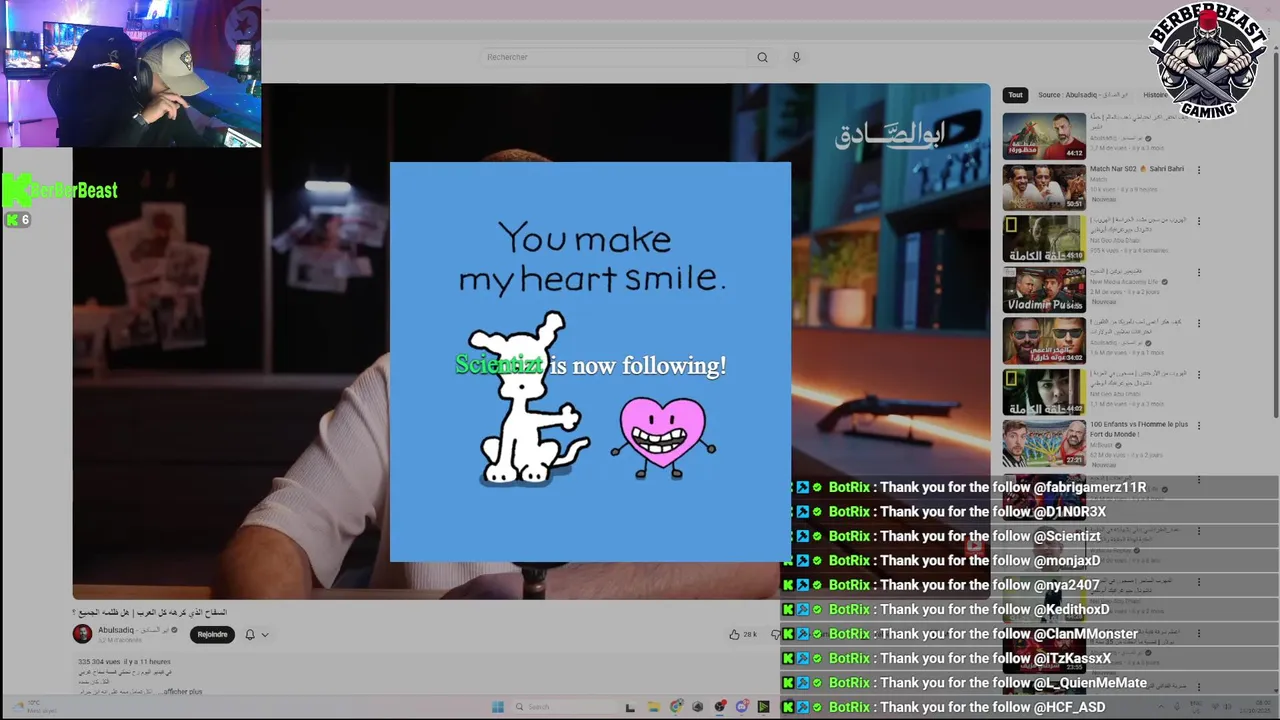Focus the Rechercher search field
Screen dimensions: 1280x720
pyautogui.click(x=614, y=57)
